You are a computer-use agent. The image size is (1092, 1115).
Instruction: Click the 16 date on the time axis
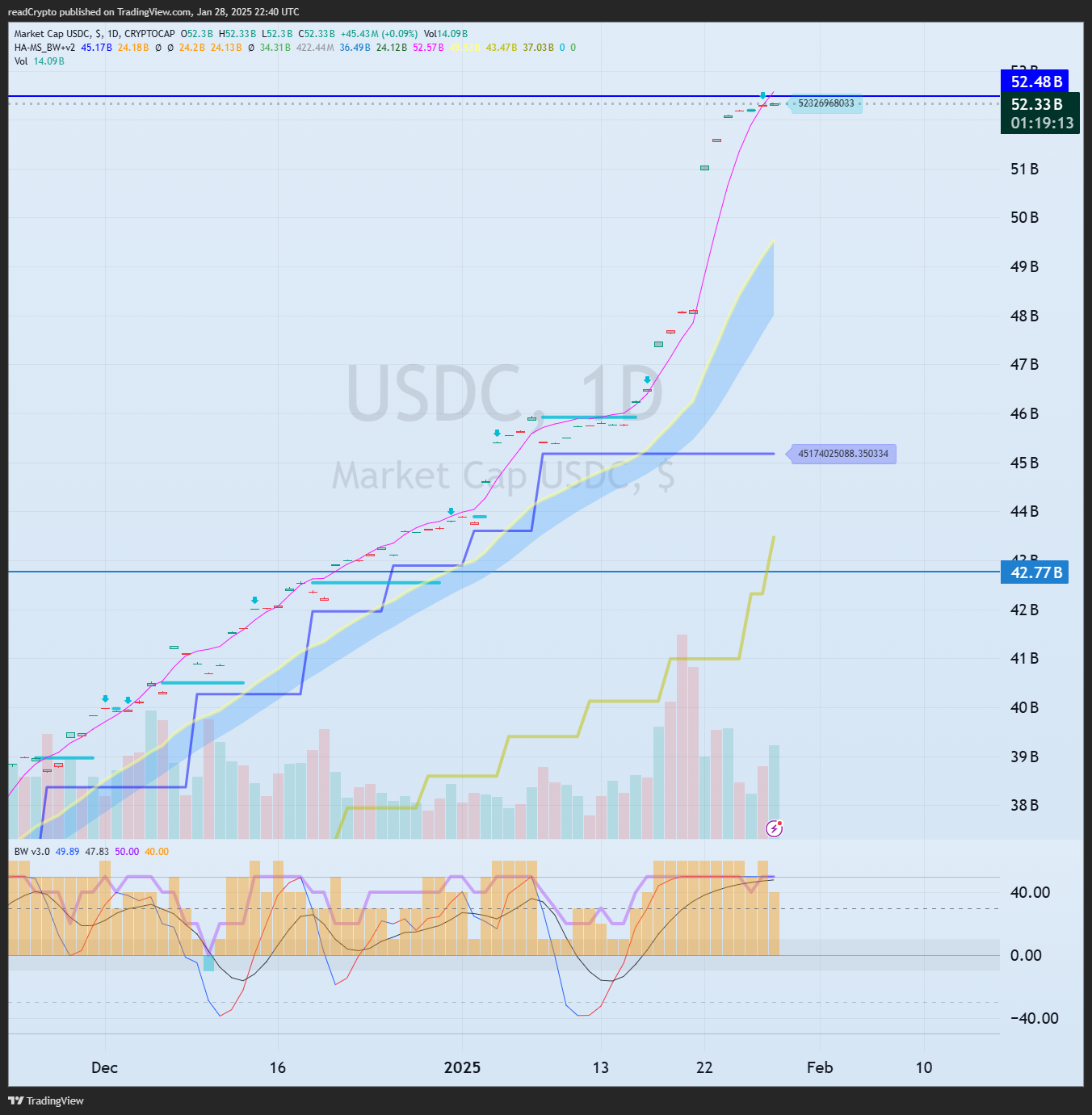point(277,1067)
